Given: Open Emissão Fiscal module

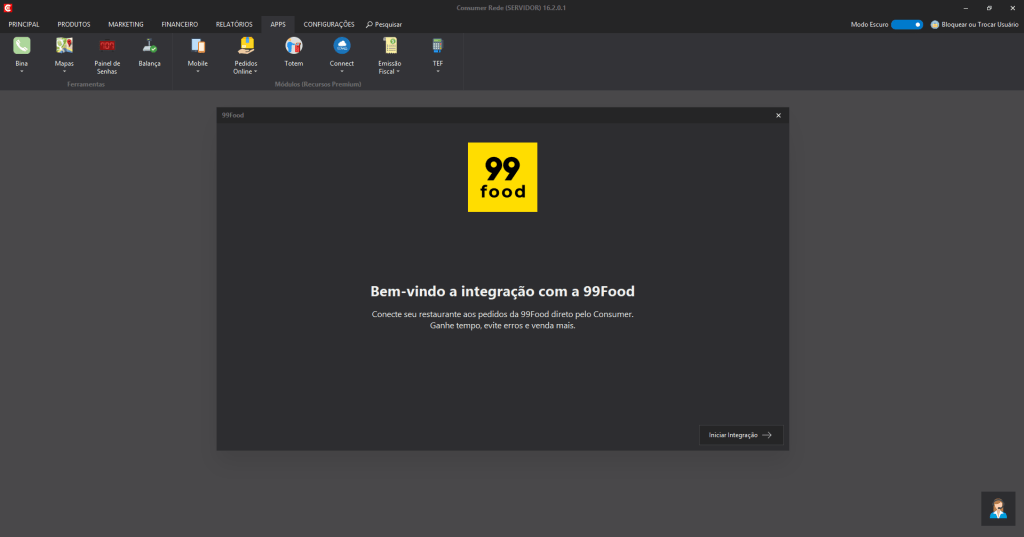Looking at the screenshot, I should coord(389,56).
